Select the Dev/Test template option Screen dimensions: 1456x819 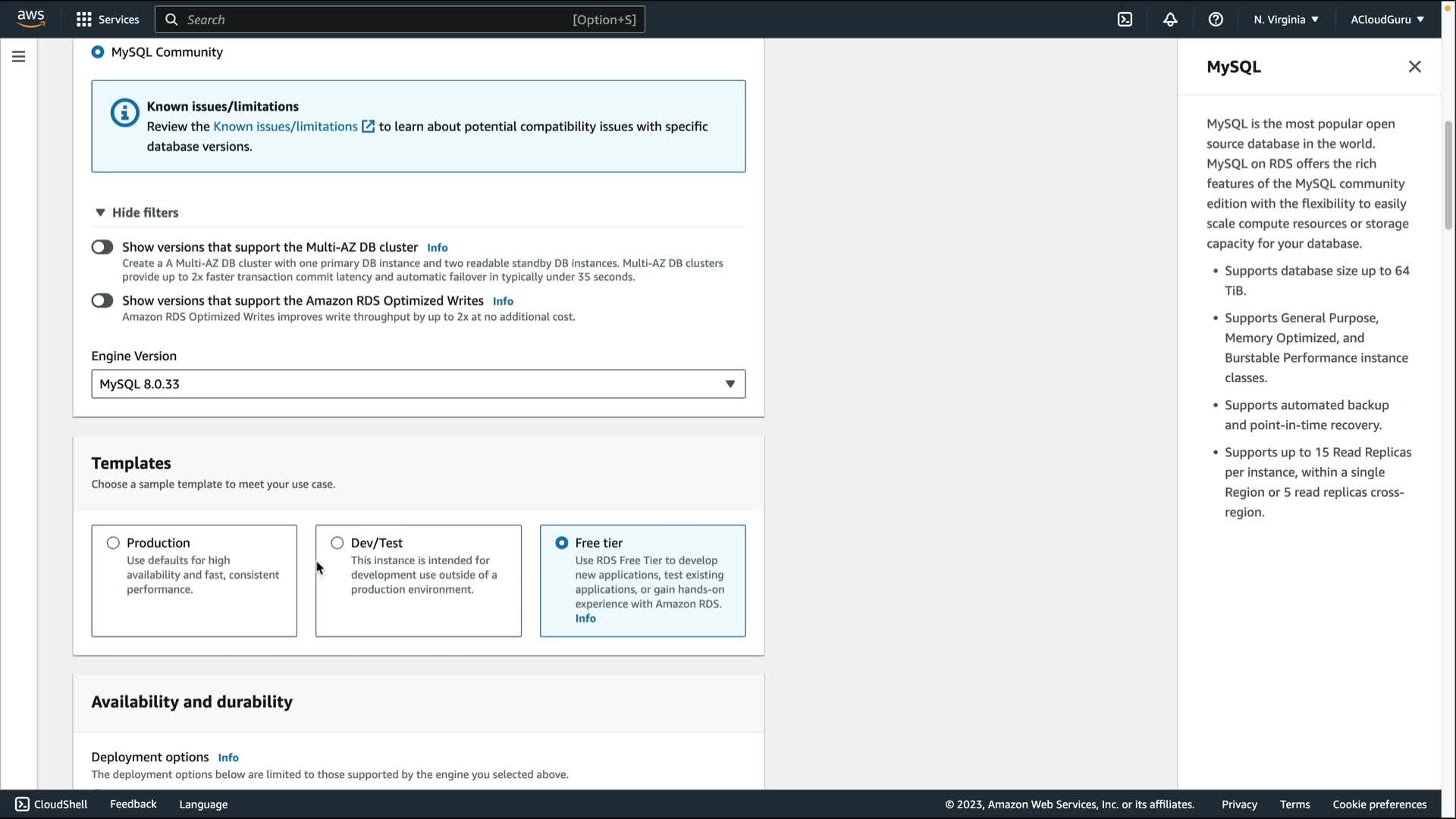pyautogui.click(x=337, y=543)
